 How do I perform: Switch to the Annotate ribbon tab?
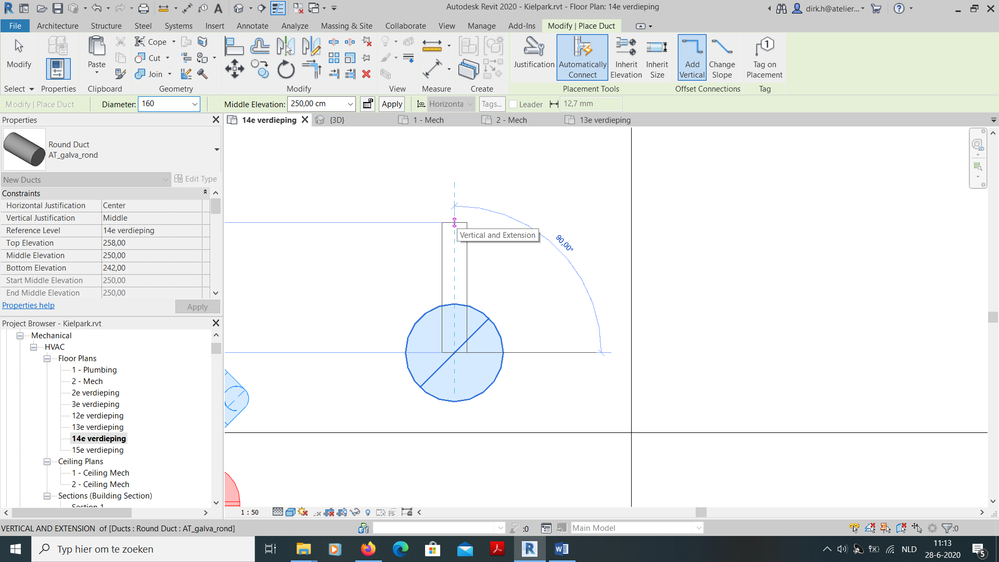point(252,25)
